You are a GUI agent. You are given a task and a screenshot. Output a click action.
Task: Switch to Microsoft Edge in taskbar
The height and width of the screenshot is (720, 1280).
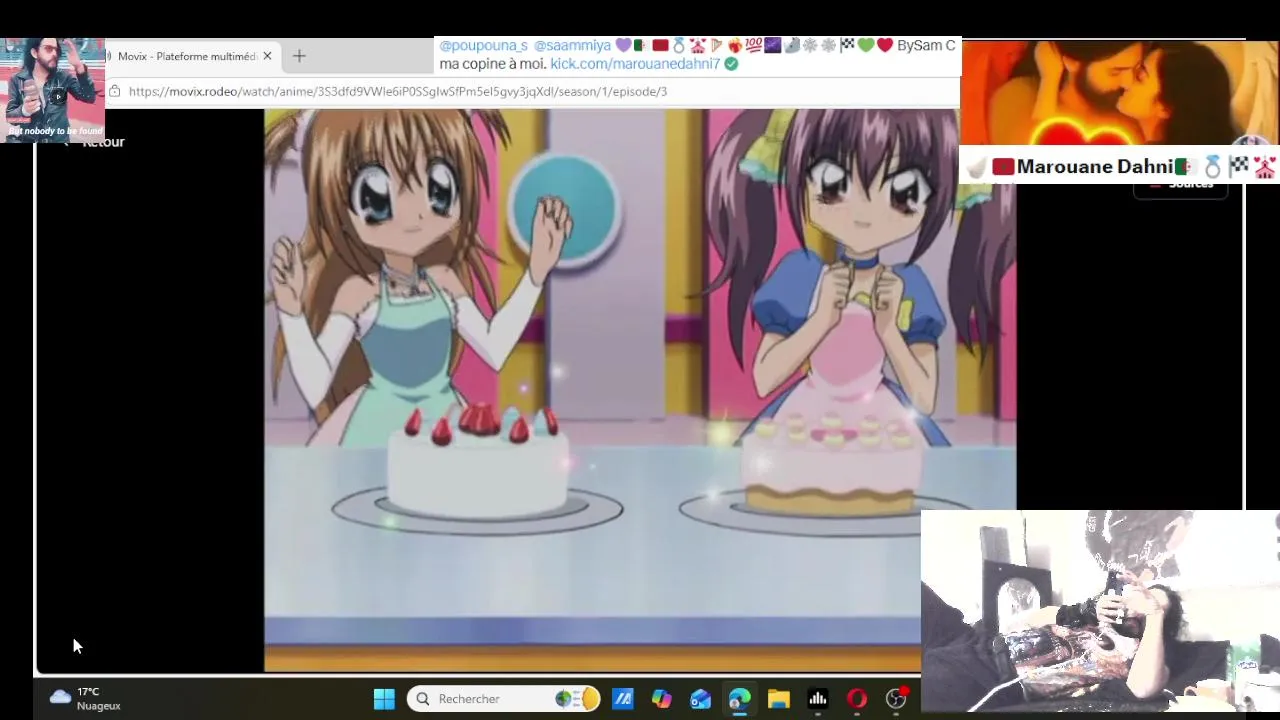pos(740,699)
